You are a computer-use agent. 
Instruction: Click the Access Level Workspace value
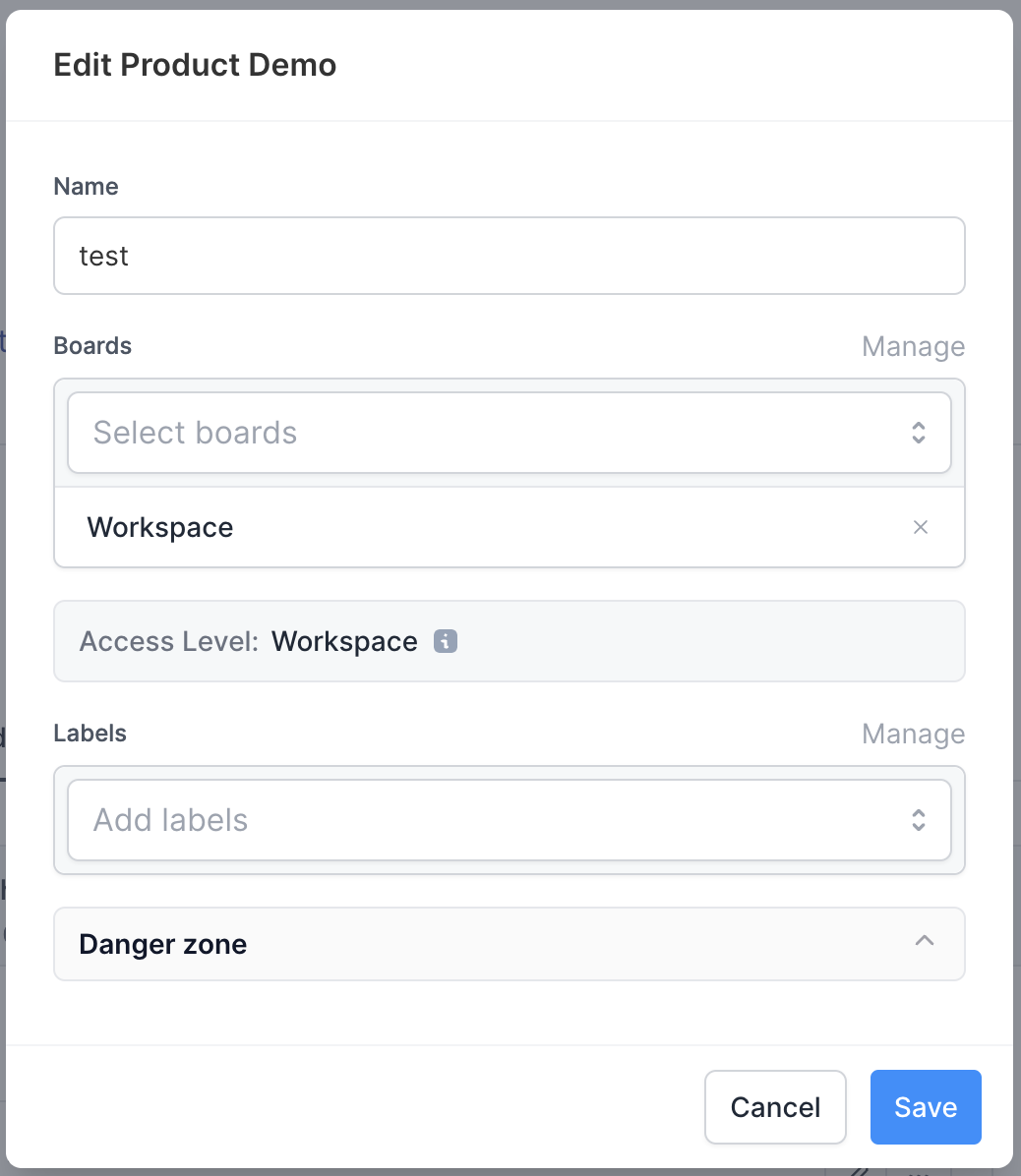click(x=344, y=642)
